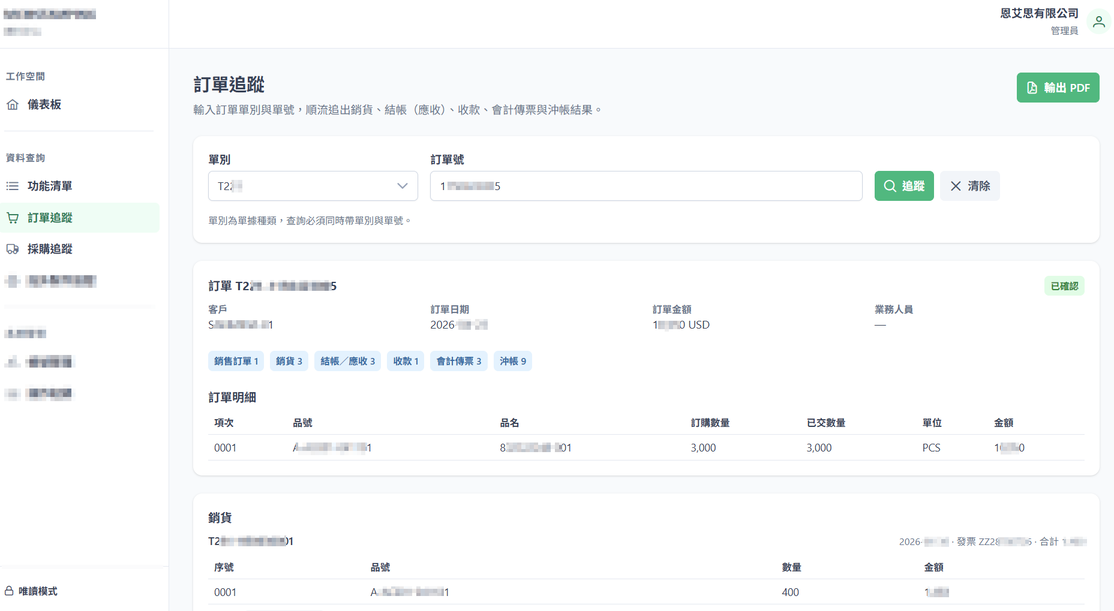Click the 收款 1 tag
1114x611 pixels.
coord(406,361)
